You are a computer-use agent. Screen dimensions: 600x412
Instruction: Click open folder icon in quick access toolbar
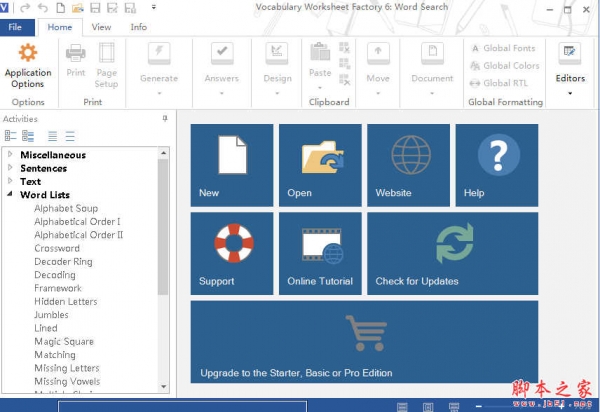78,7
